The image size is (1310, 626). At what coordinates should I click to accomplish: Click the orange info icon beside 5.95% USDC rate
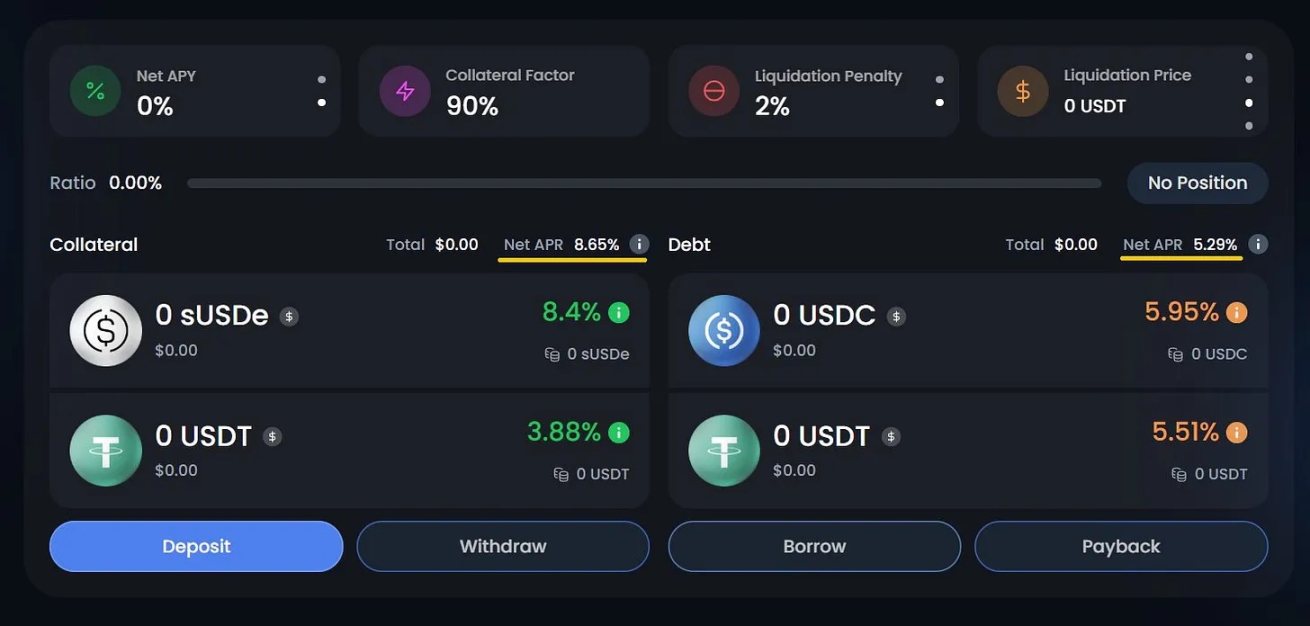point(1238,312)
